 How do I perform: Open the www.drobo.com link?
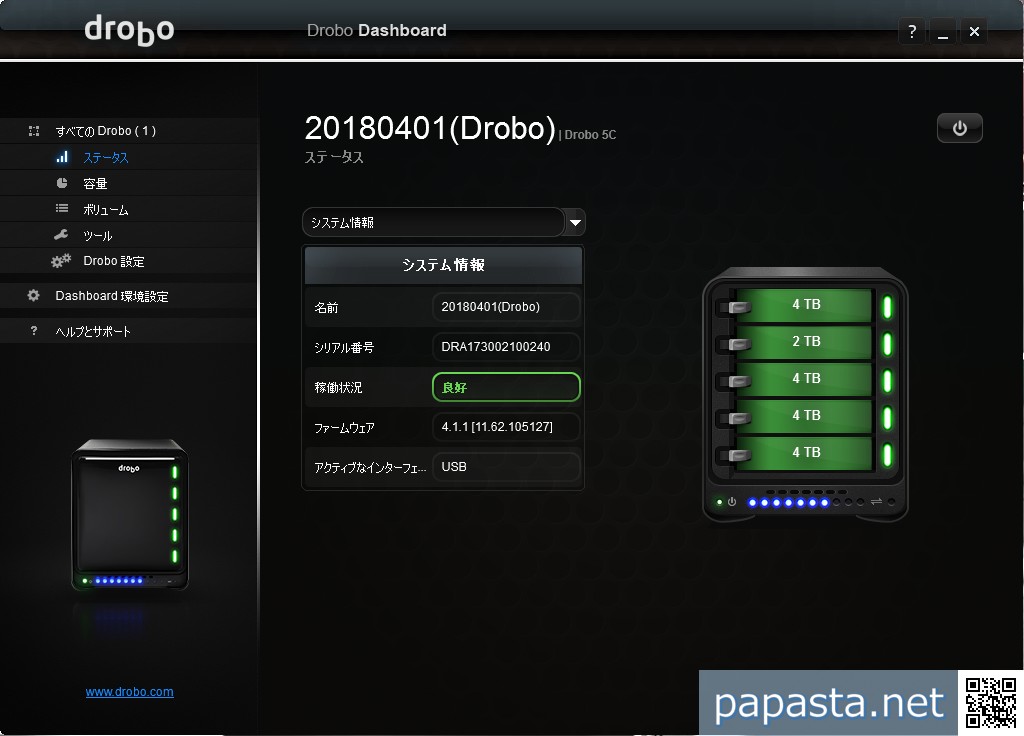[x=129, y=692]
